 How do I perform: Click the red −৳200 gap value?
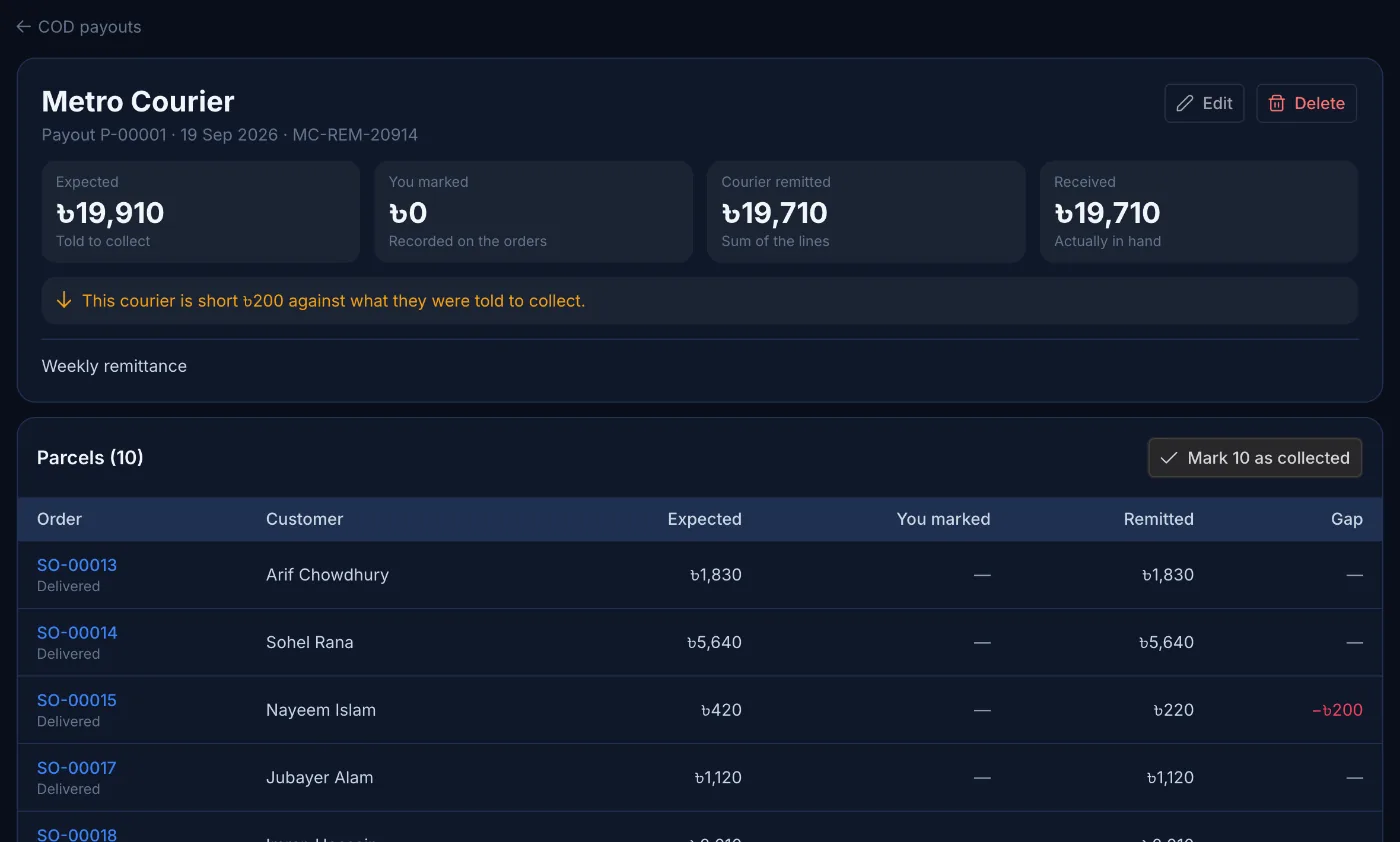coord(1337,710)
